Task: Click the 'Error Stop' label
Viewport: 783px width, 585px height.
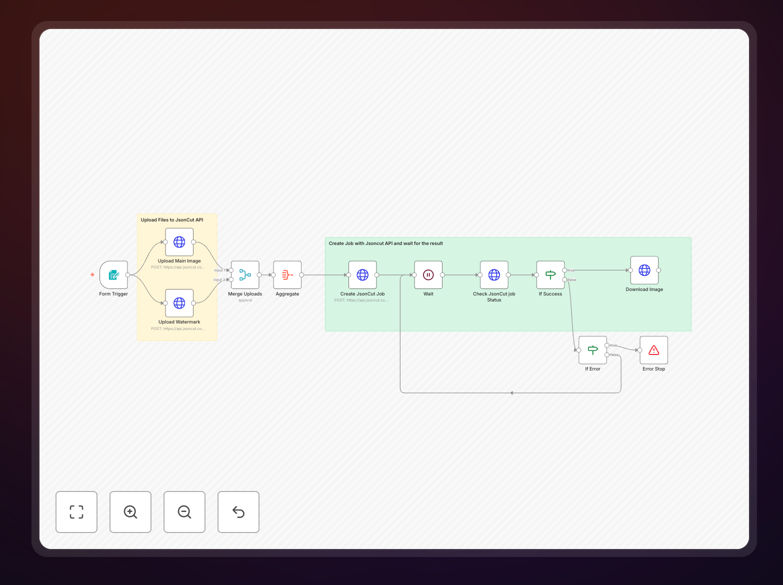Action: 654,369
